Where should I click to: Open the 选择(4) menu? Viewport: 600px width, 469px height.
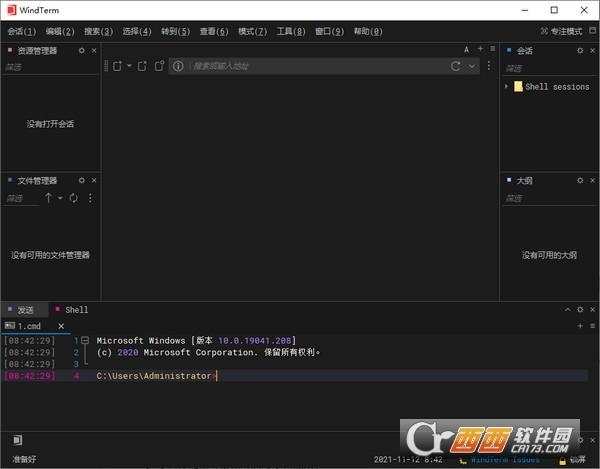point(137,31)
